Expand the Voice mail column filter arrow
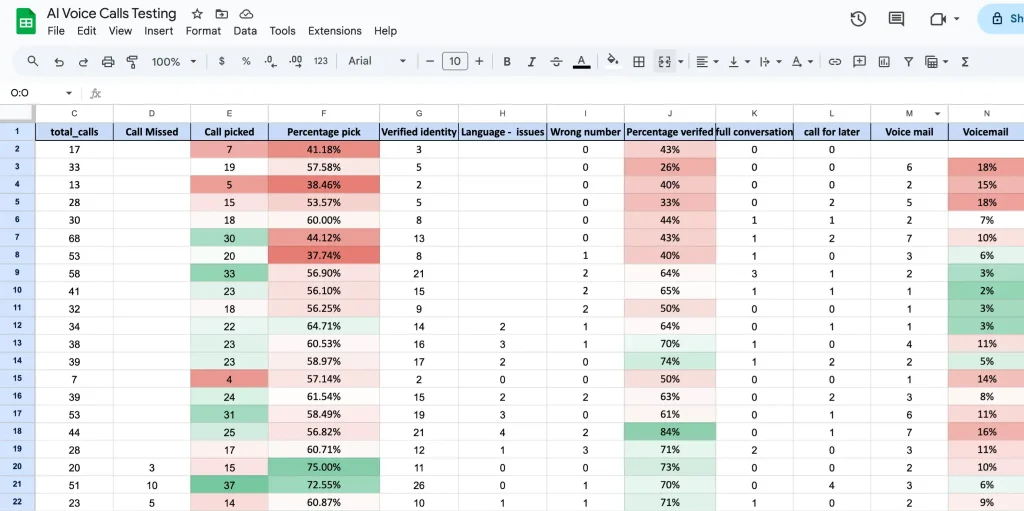 coord(937,114)
